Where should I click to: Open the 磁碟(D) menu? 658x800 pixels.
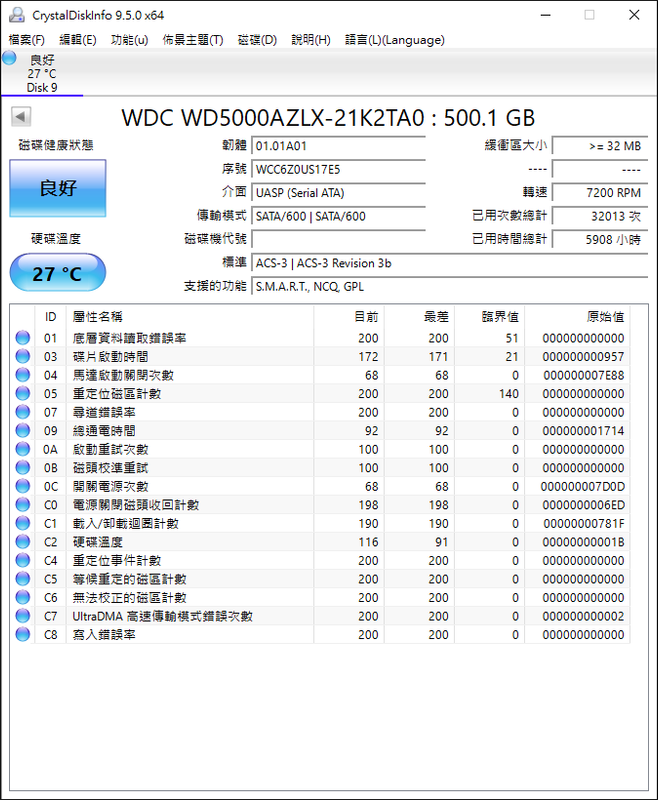[x=257, y=40]
